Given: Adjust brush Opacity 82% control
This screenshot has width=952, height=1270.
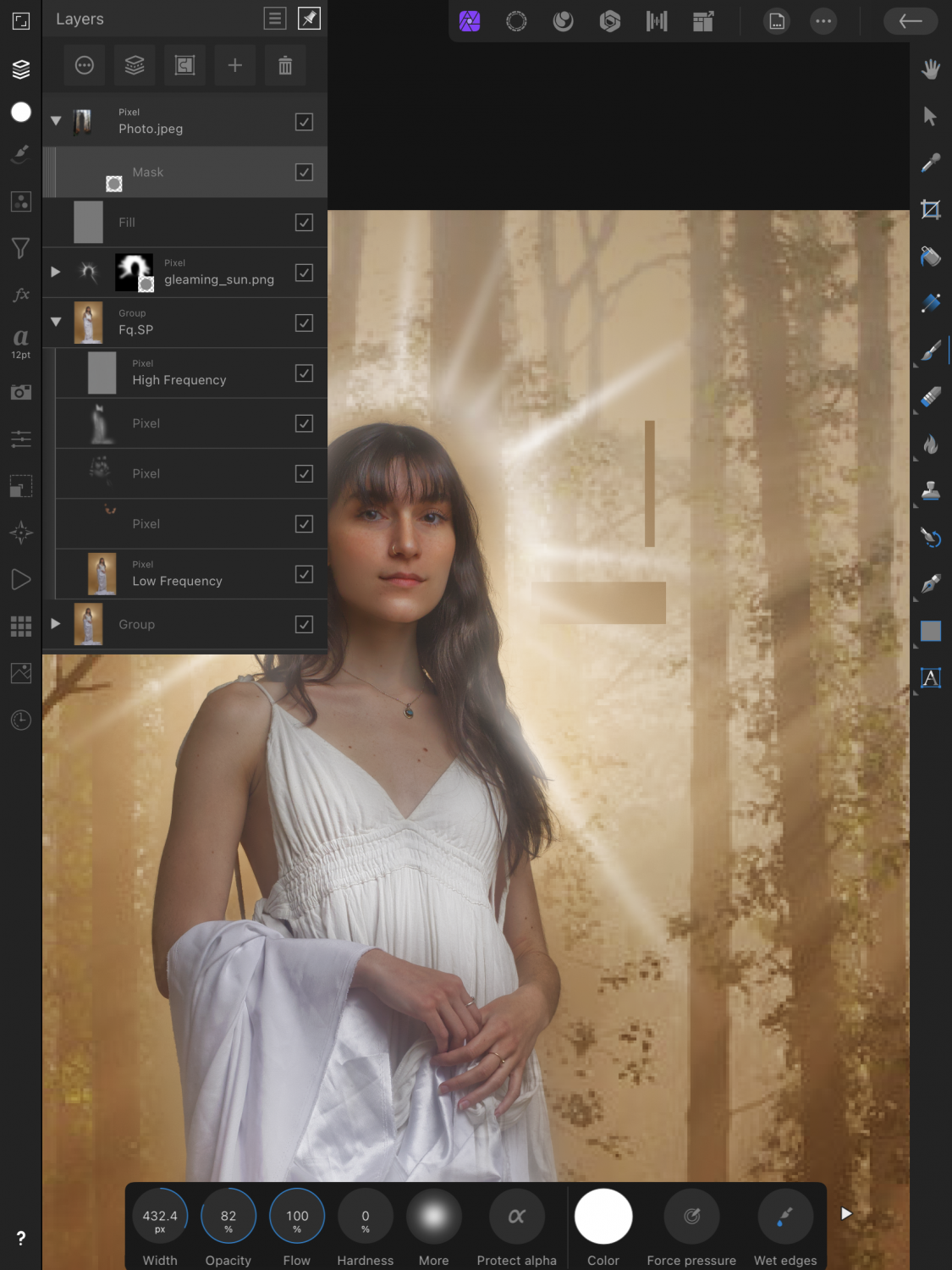Looking at the screenshot, I should tap(228, 1216).
